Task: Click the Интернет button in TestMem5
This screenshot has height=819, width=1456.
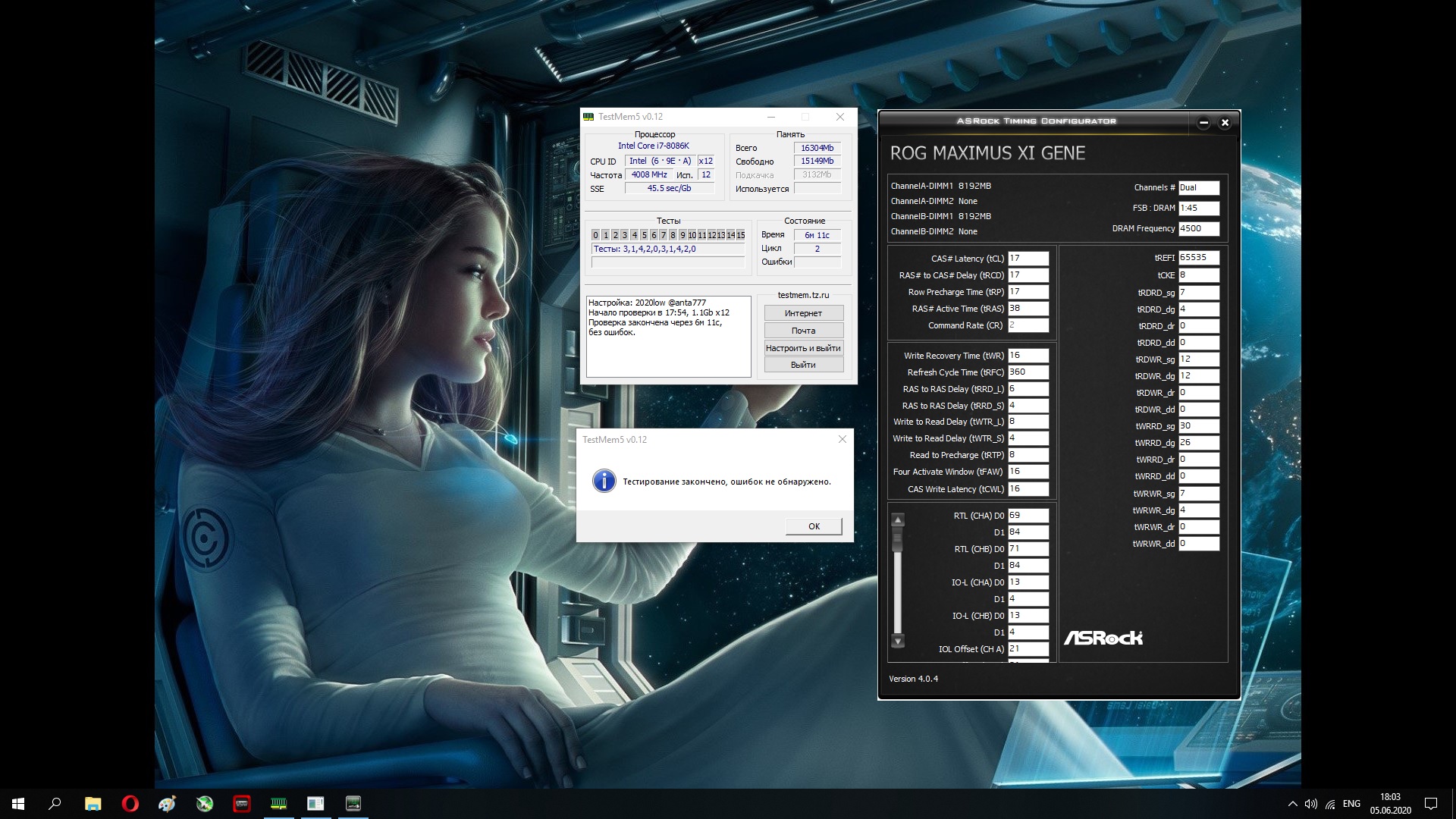Action: coord(803,313)
